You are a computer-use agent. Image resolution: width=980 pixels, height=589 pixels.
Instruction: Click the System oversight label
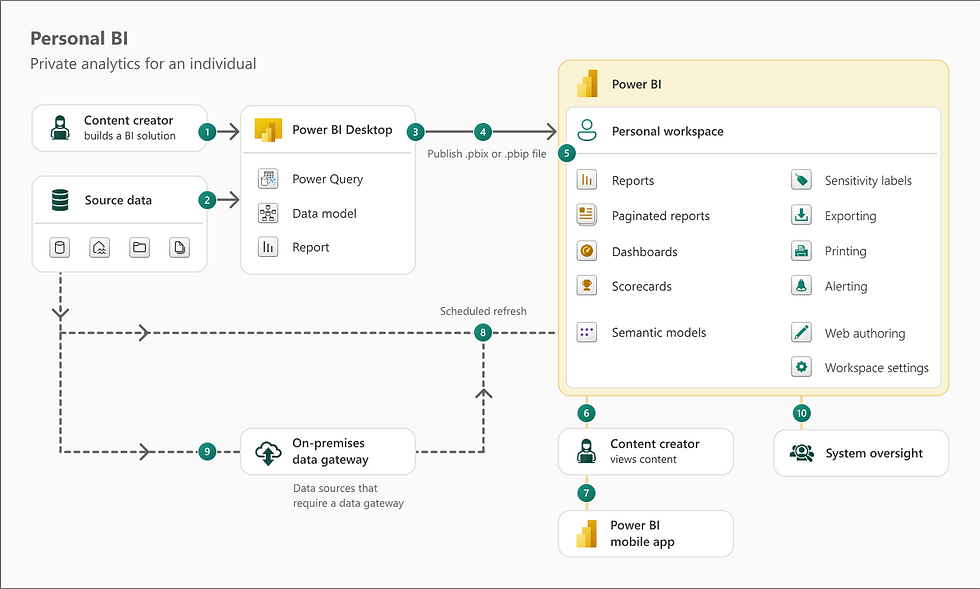pyautogui.click(x=874, y=453)
